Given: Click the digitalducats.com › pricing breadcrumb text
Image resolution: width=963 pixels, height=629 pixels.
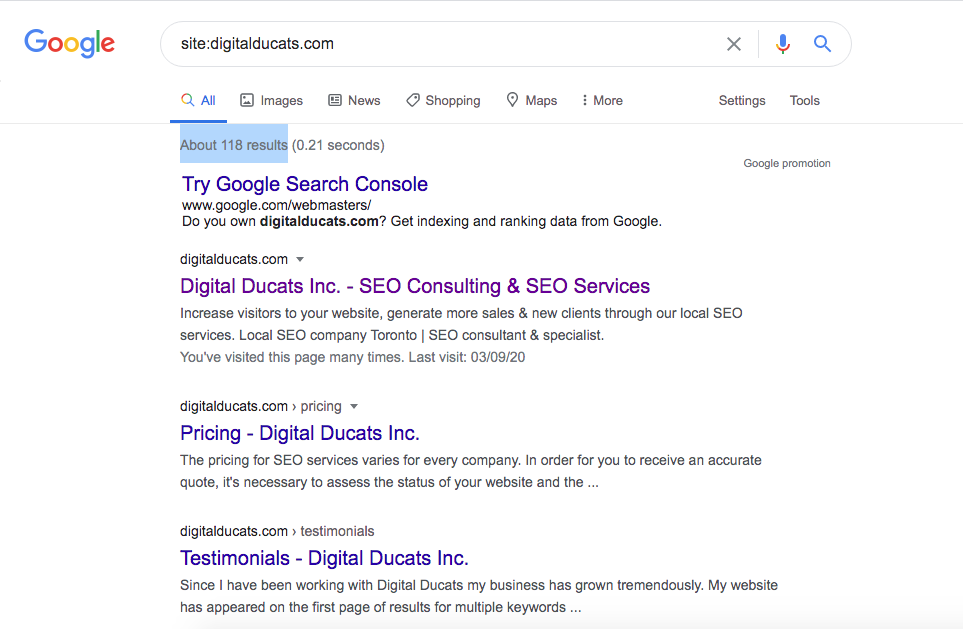Looking at the screenshot, I should point(260,406).
